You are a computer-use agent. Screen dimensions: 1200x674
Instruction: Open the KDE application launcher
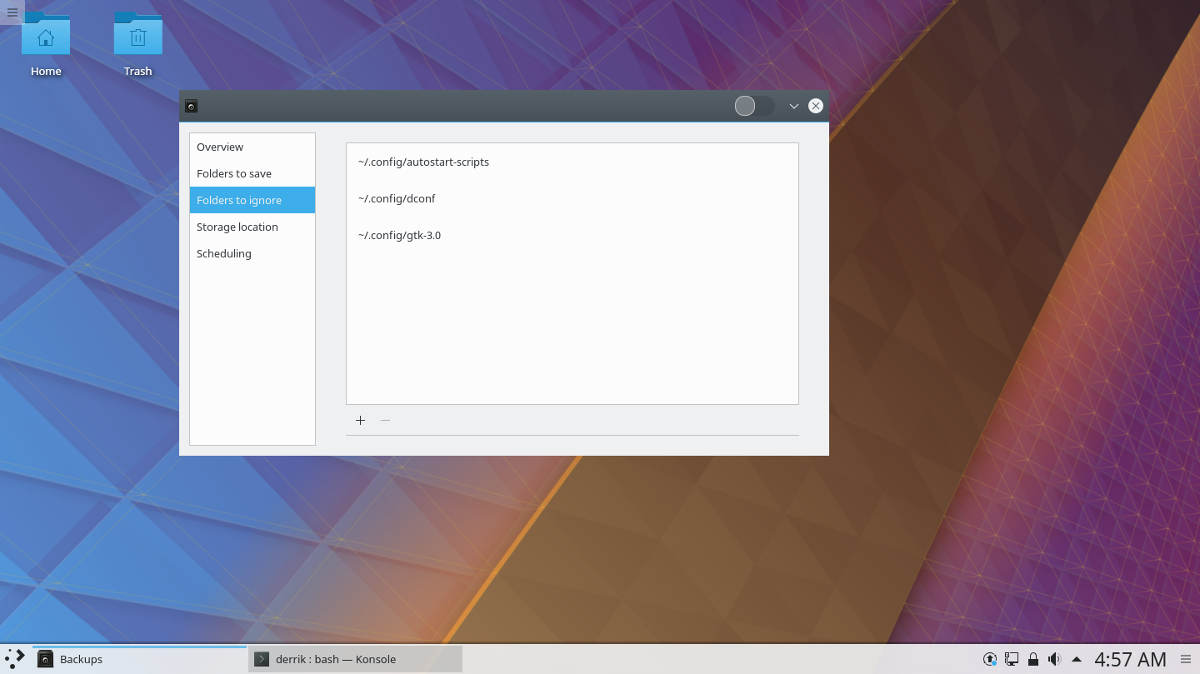15,658
